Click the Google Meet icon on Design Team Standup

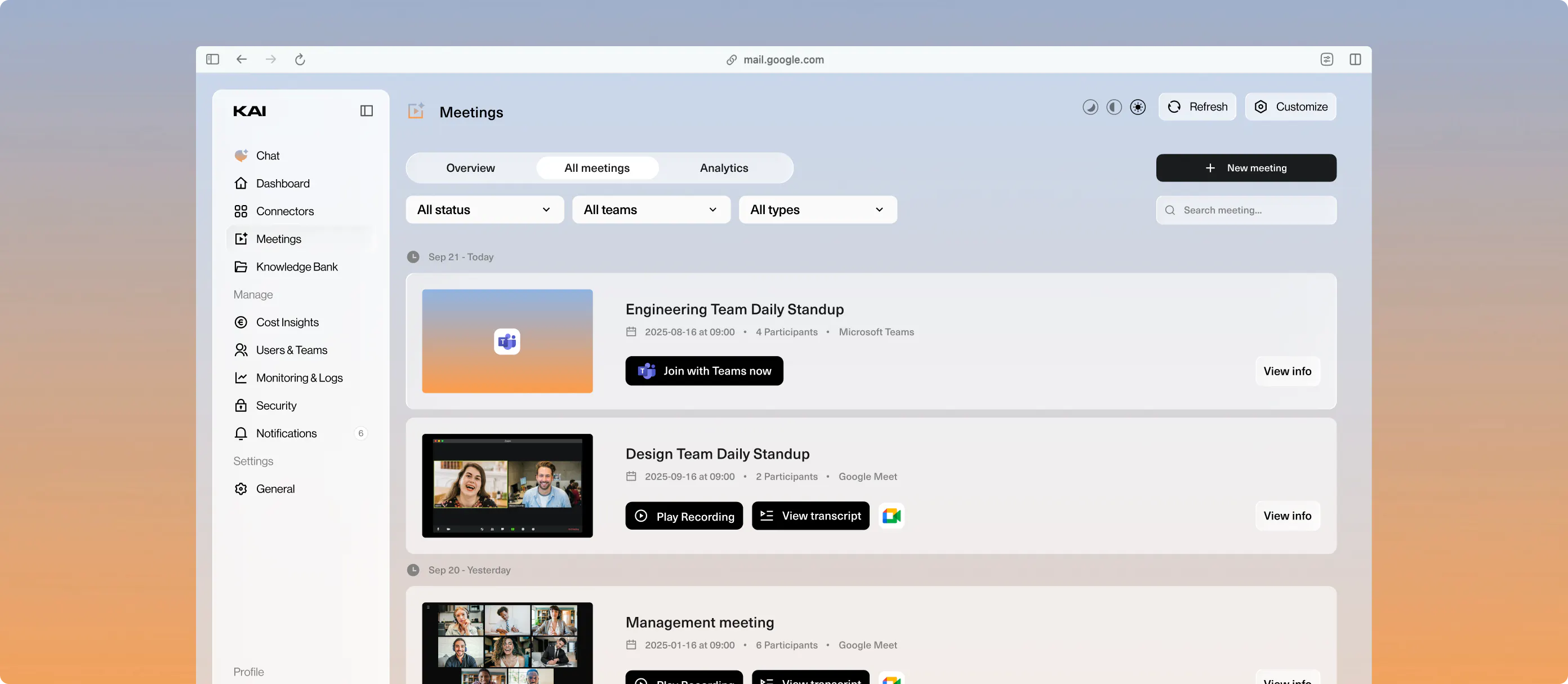[x=891, y=516]
